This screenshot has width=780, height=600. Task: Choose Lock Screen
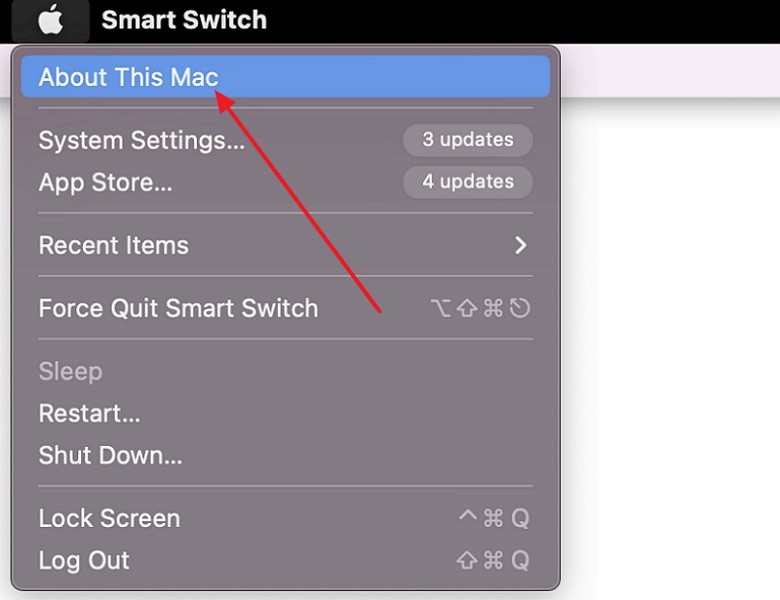coord(286,518)
